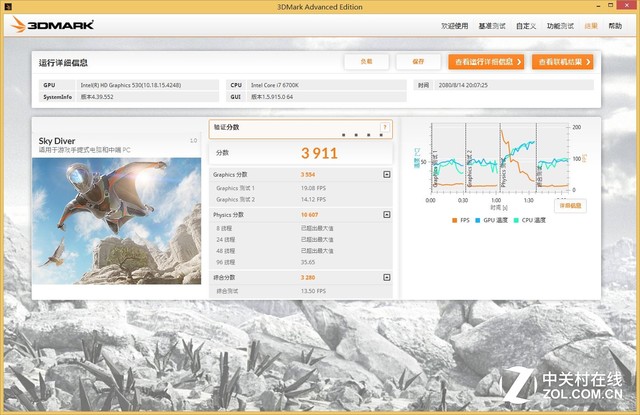Click the 详细信息 button below the chart
Screen dimensions: 640x415
click(x=570, y=205)
